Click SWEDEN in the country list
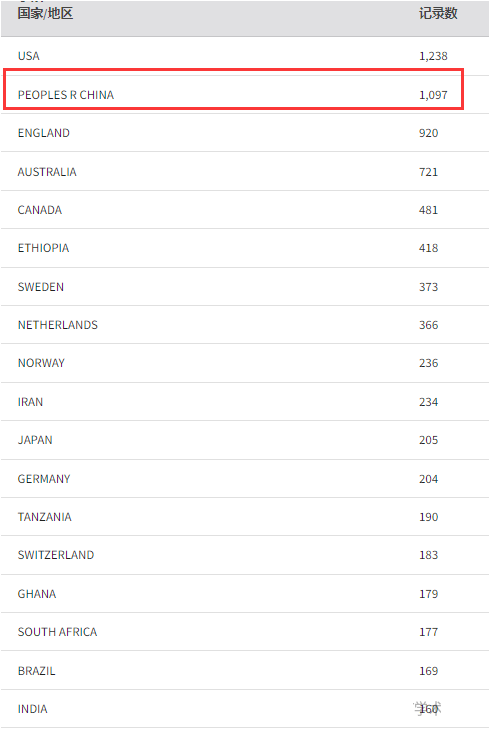This screenshot has height=735, width=499. [41, 287]
